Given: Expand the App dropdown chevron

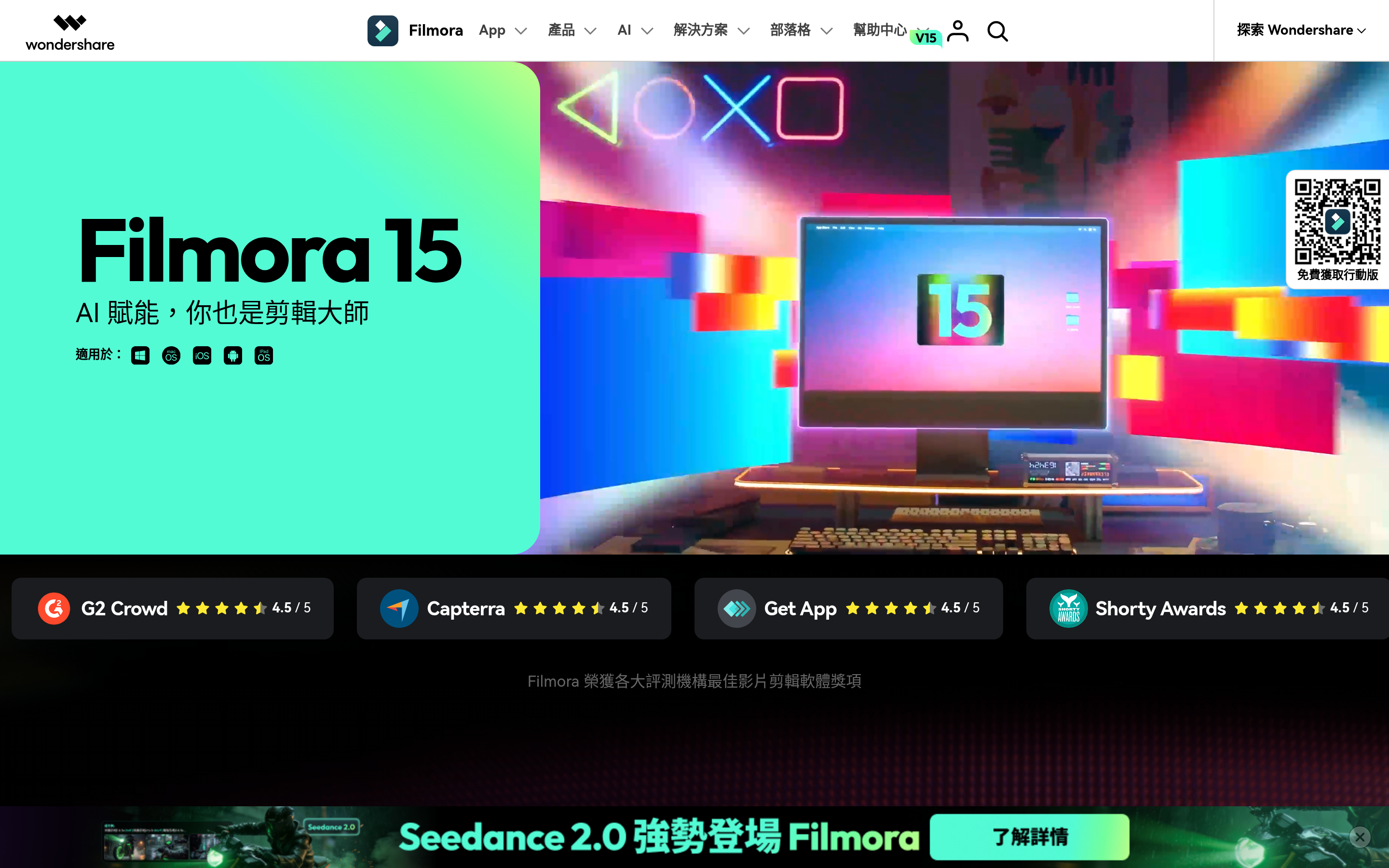Looking at the screenshot, I should click(521, 31).
